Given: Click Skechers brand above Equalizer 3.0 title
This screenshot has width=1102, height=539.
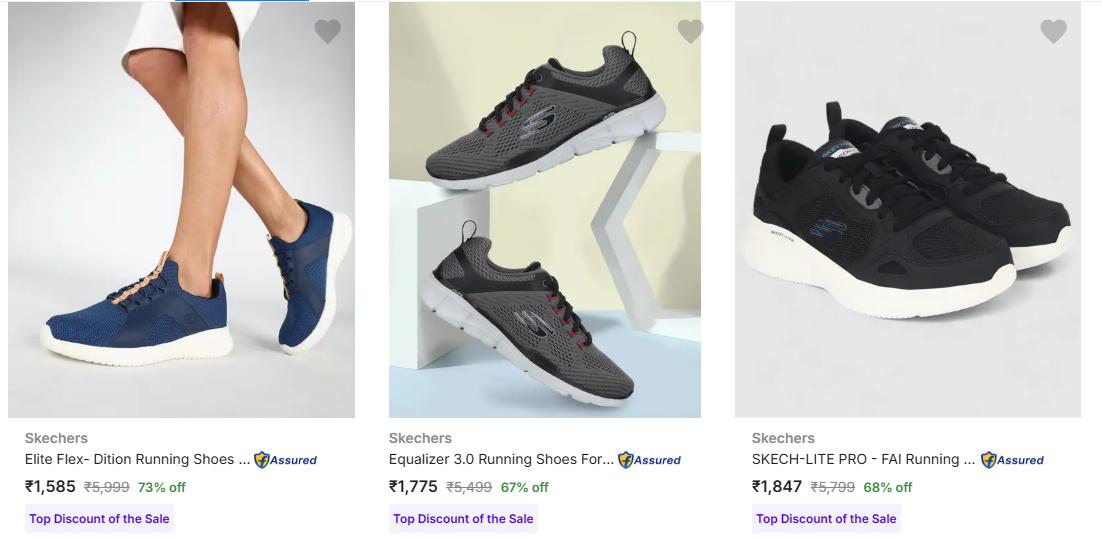Looking at the screenshot, I should 420,438.
